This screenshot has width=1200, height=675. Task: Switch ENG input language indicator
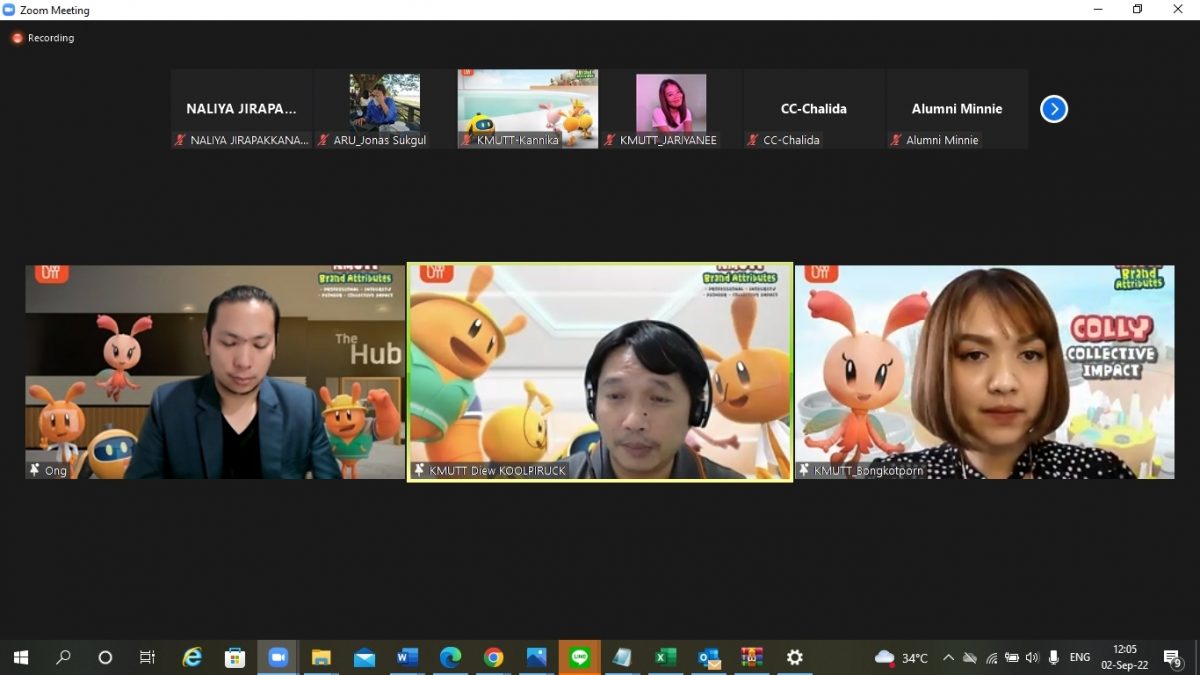coord(1080,657)
